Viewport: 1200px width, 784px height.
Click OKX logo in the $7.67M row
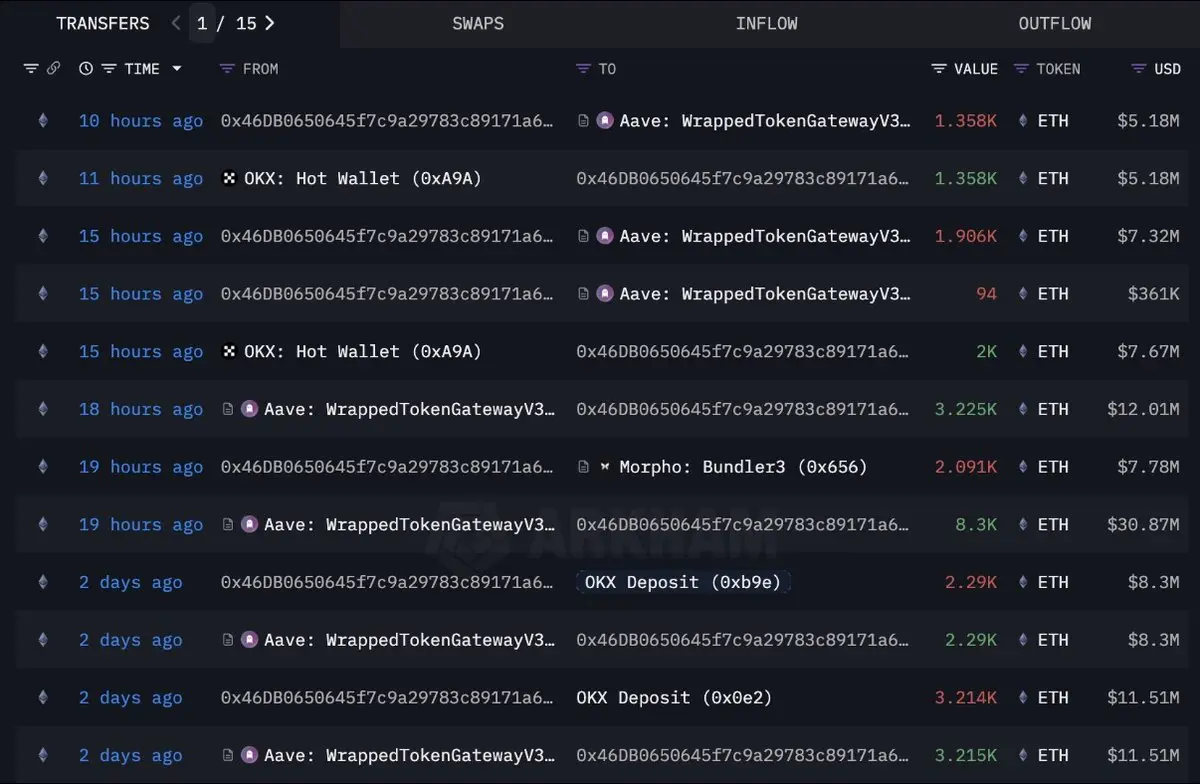pyautogui.click(x=228, y=352)
